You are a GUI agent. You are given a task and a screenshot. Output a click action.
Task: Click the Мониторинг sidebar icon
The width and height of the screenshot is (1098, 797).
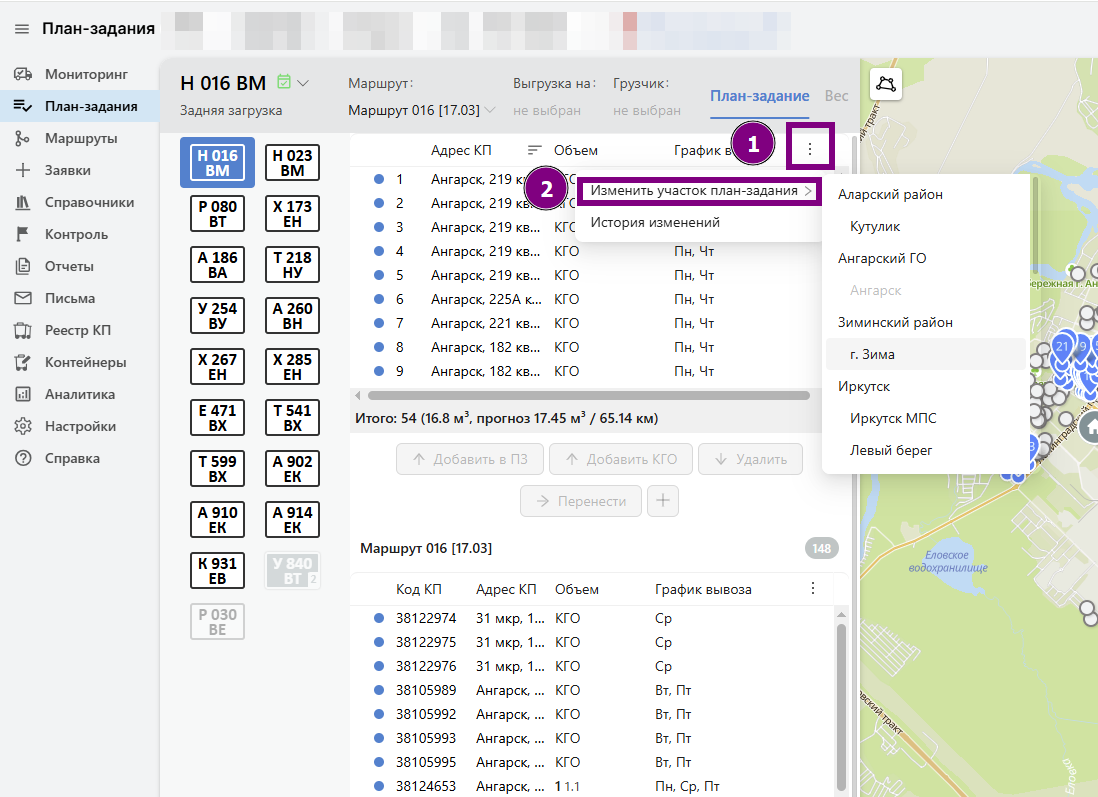point(23,75)
